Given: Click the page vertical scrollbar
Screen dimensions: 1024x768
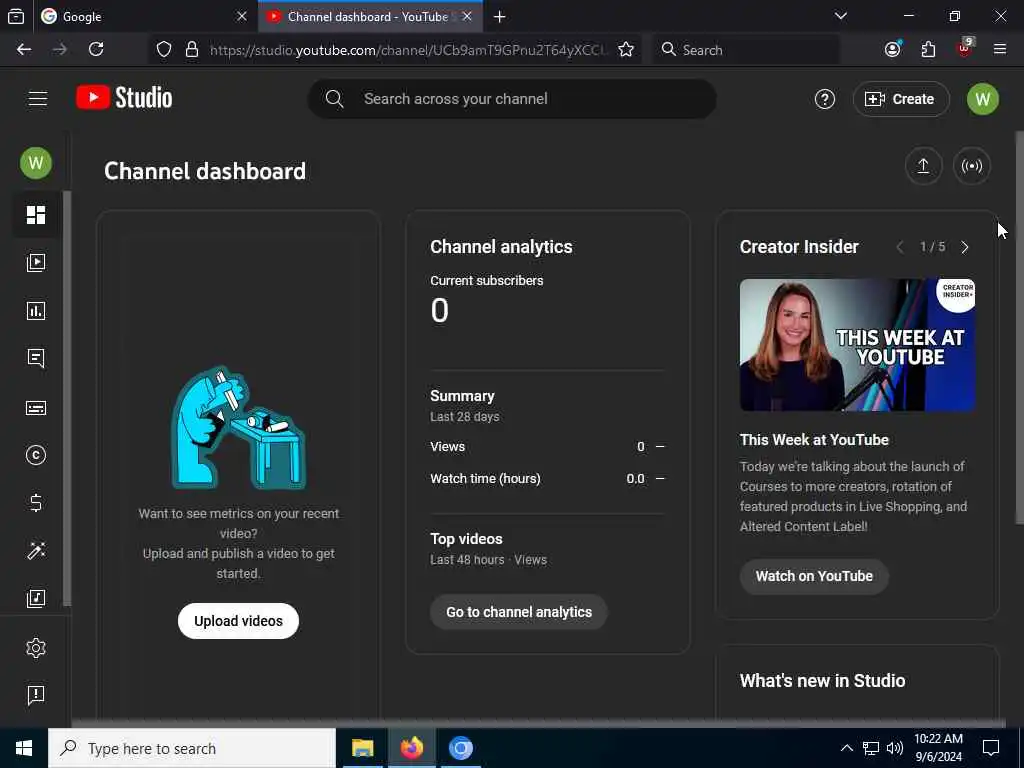Looking at the screenshot, I should click(x=1019, y=327).
